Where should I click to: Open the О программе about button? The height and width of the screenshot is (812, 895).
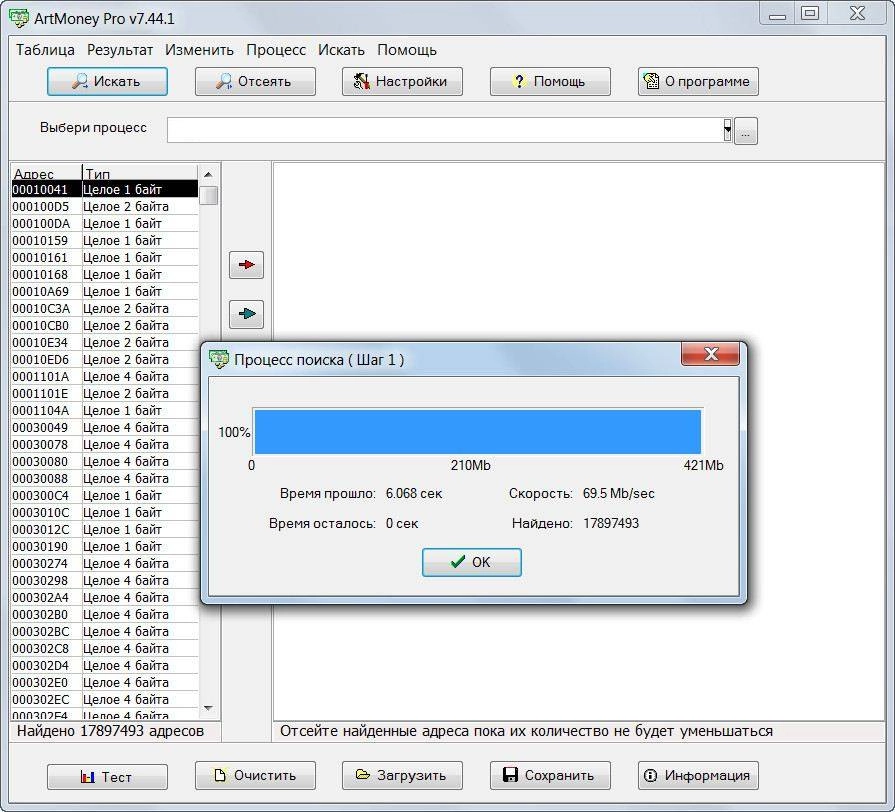[x=698, y=82]
